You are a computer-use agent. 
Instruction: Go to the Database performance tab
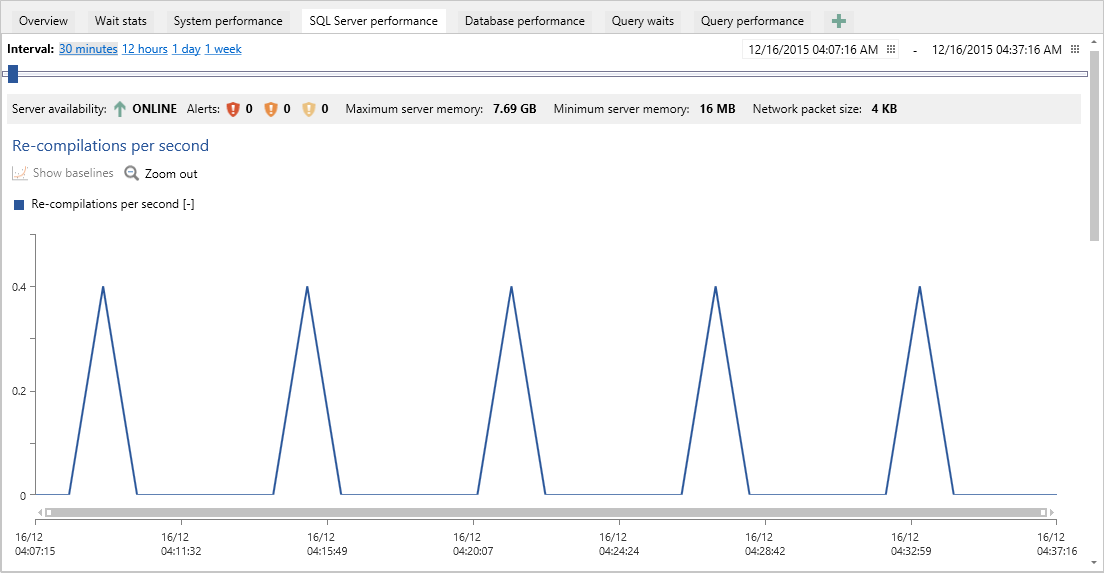click(x=525, y=21)
